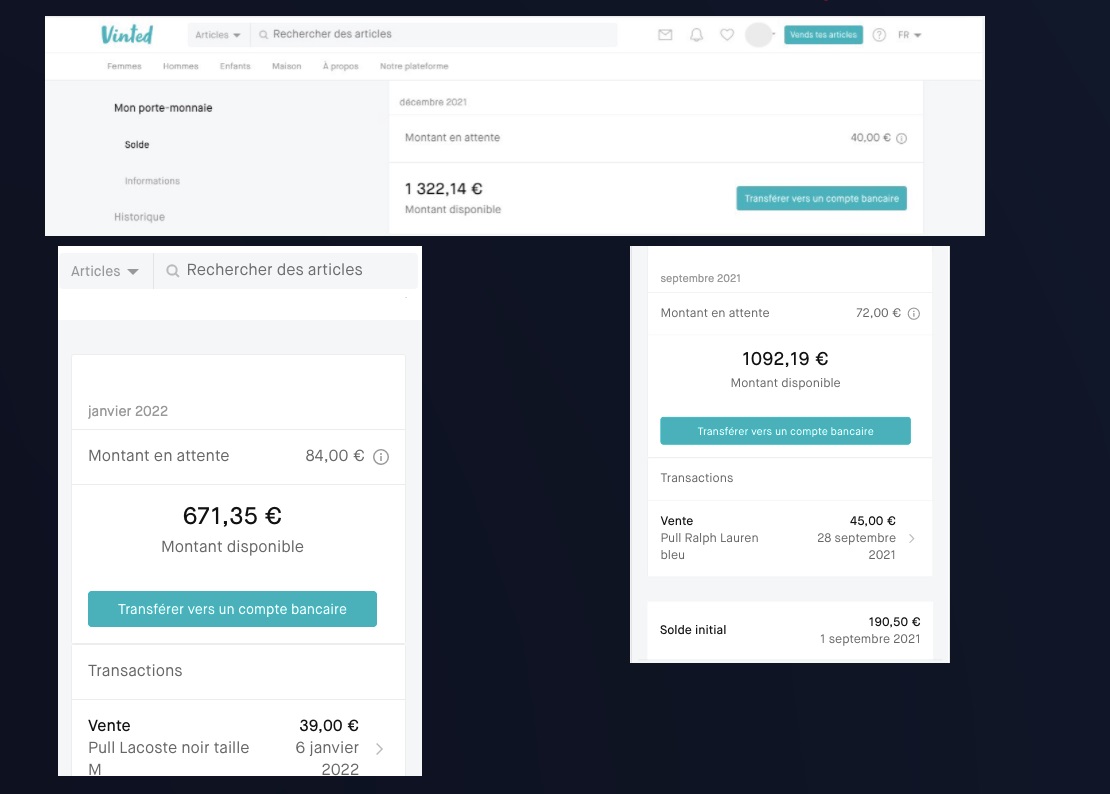Open Pull Lacoste sale chevron
The width and height of the screenshot is (1110, 794).
point(379,748)
